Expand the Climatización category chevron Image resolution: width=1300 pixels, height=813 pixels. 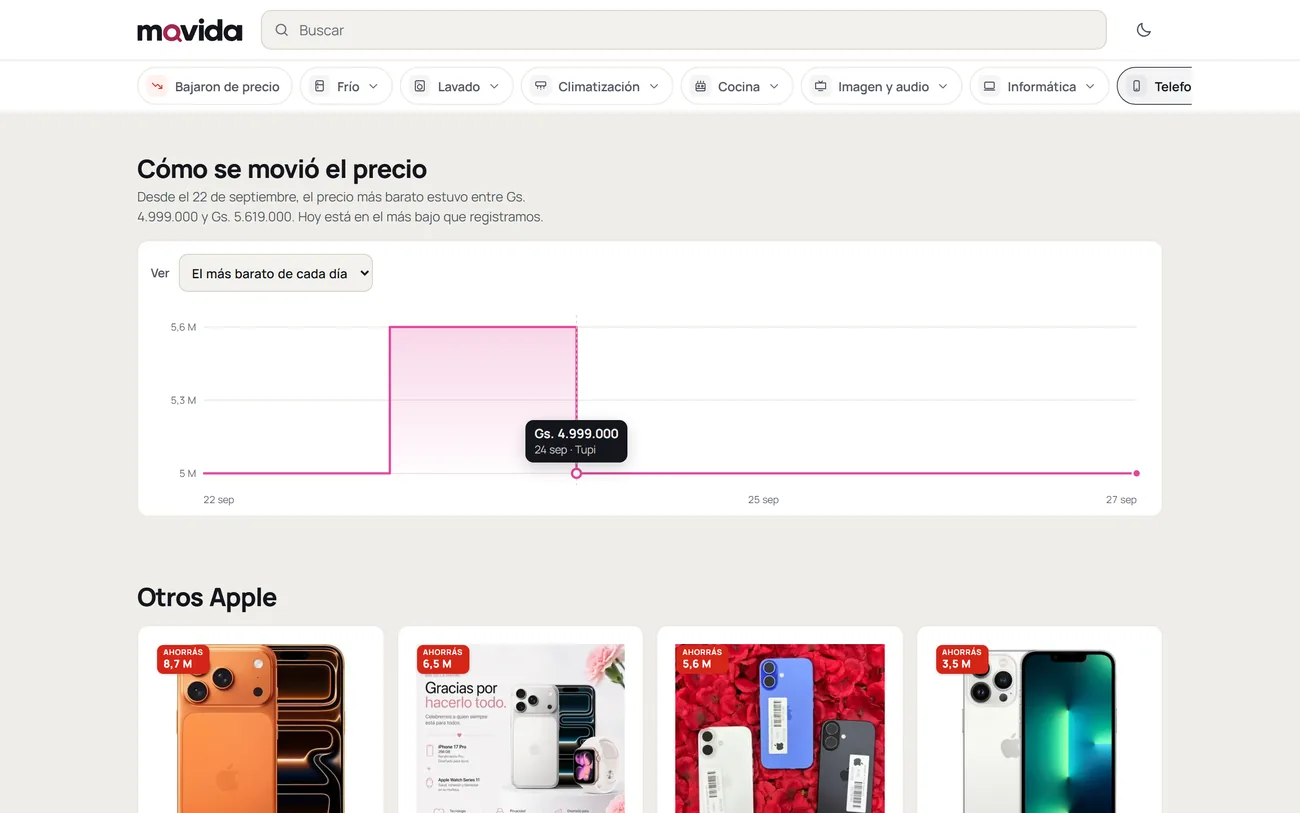654,86
